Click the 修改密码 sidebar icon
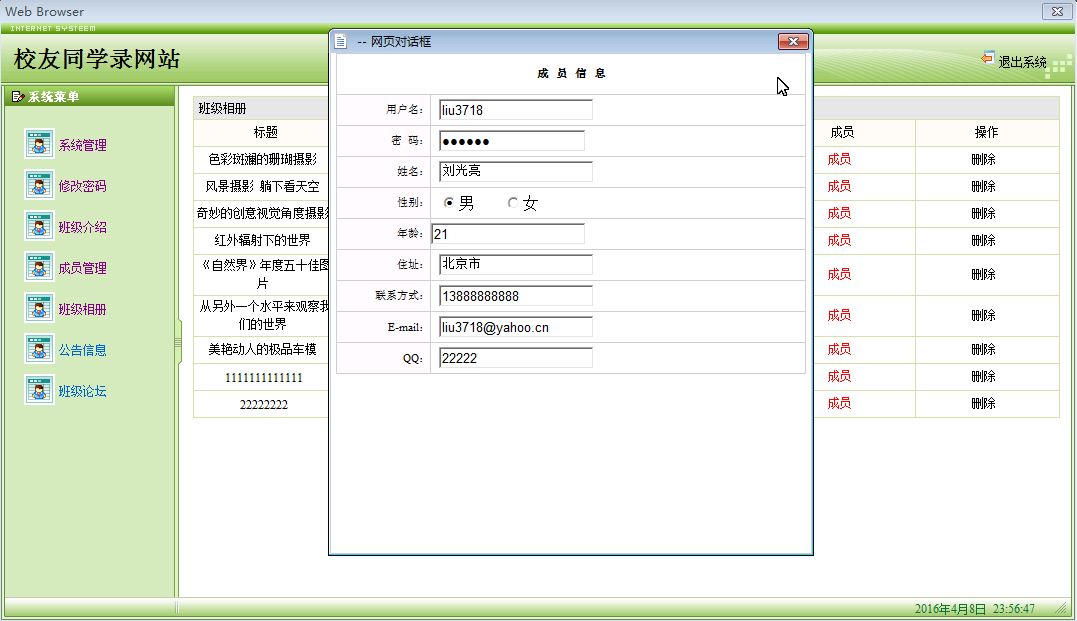Image resolution: width=1077 pixels, height=621 pixels. pyautogui.click(x=39, y=185)
